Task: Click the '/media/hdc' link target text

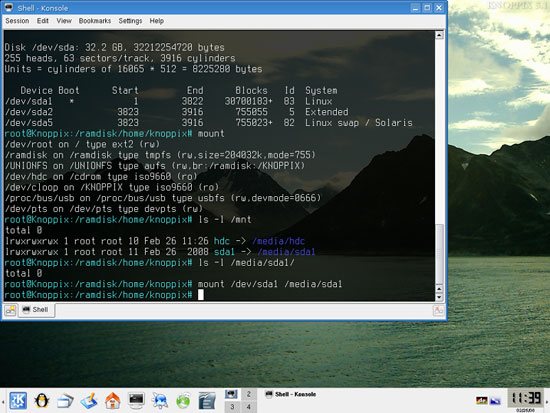Action: (279, 241)
